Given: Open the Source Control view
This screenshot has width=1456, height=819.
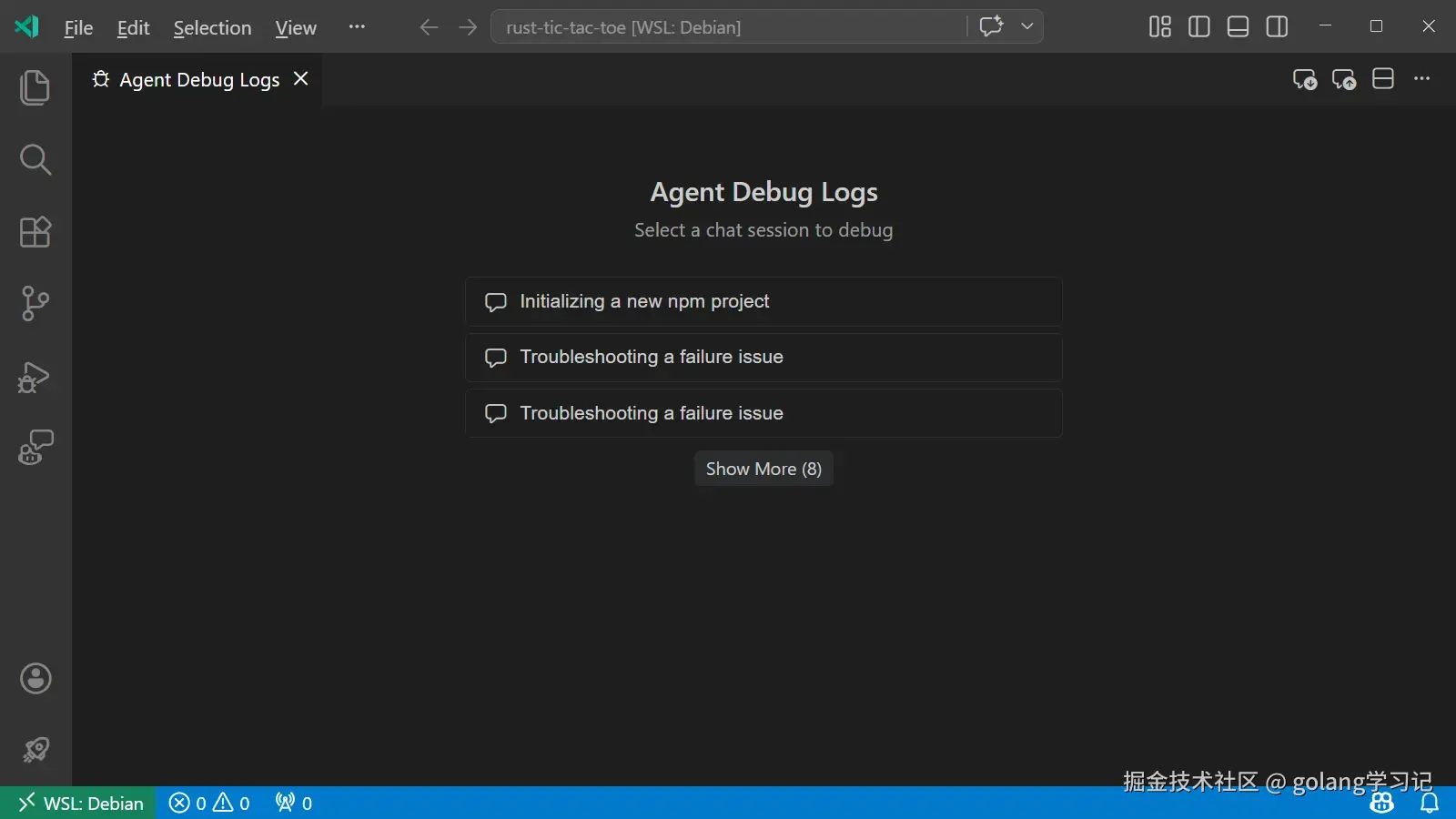Looking at the screenshot, I should click(35, 303).
